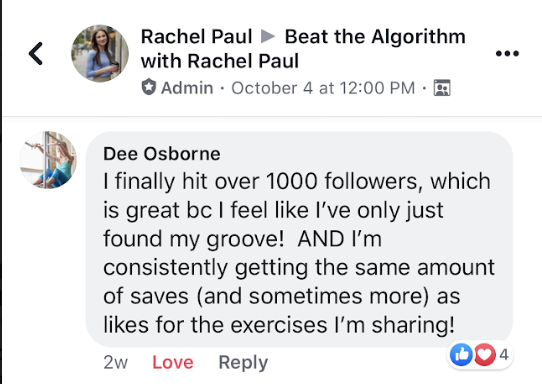Screen dimensions: 542x384
Task: Reply to Dee Osborne's comment
Action: click(243, 363)
